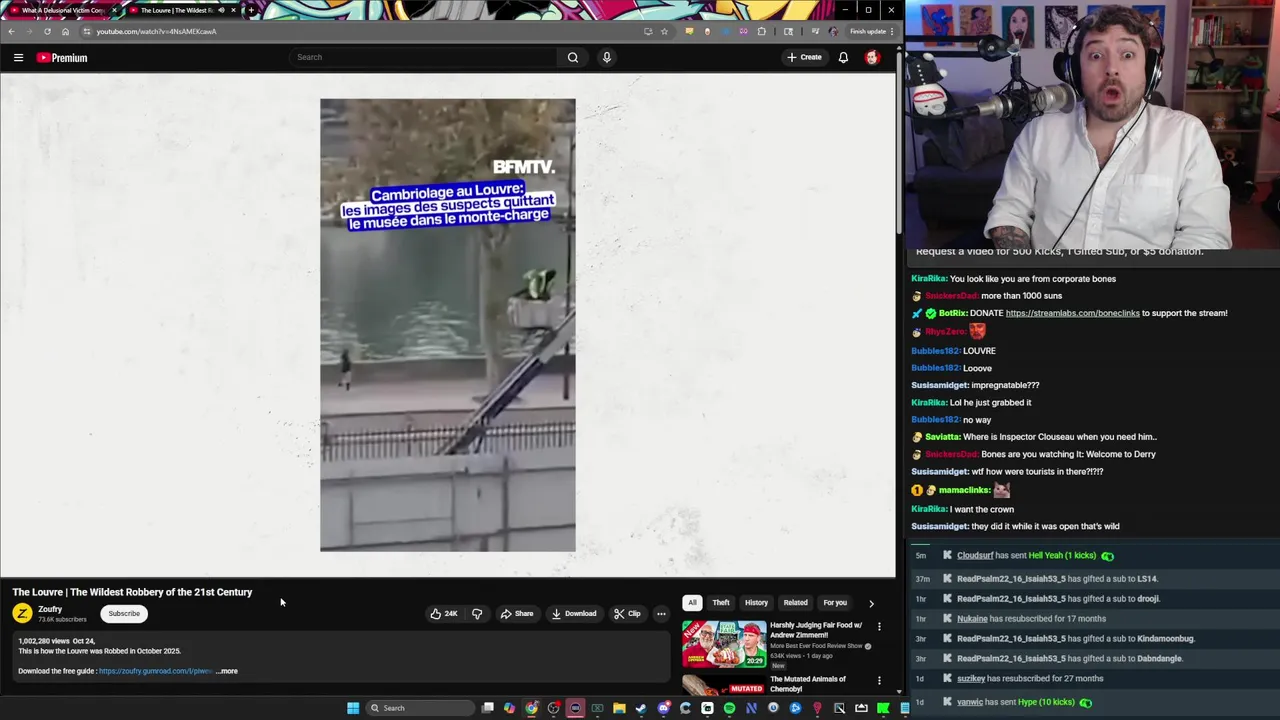Open Steam from the taskbar
Screen dimensions: 1280x720
641,708
